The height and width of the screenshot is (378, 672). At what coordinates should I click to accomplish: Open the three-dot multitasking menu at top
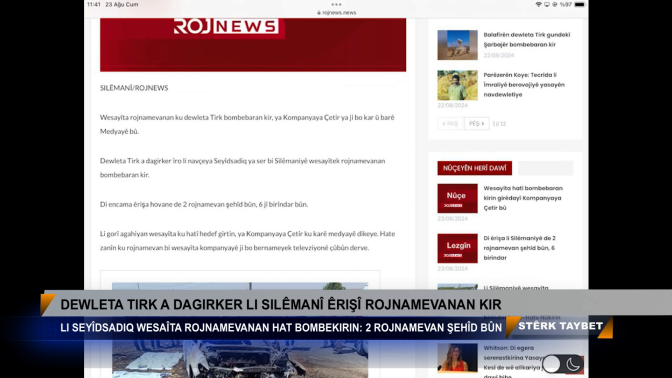tap(336, 4)
